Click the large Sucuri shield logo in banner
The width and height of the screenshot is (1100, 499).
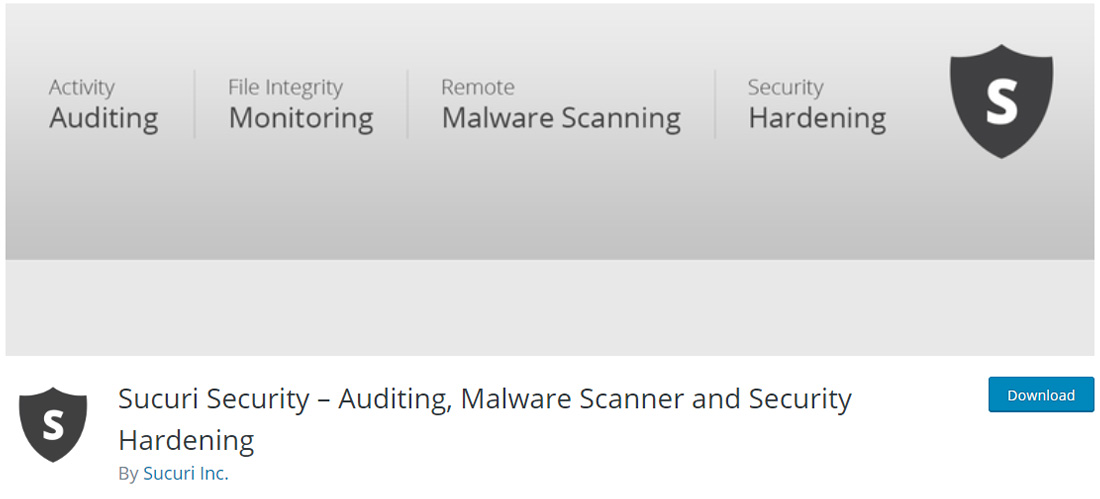point(1001,100)
